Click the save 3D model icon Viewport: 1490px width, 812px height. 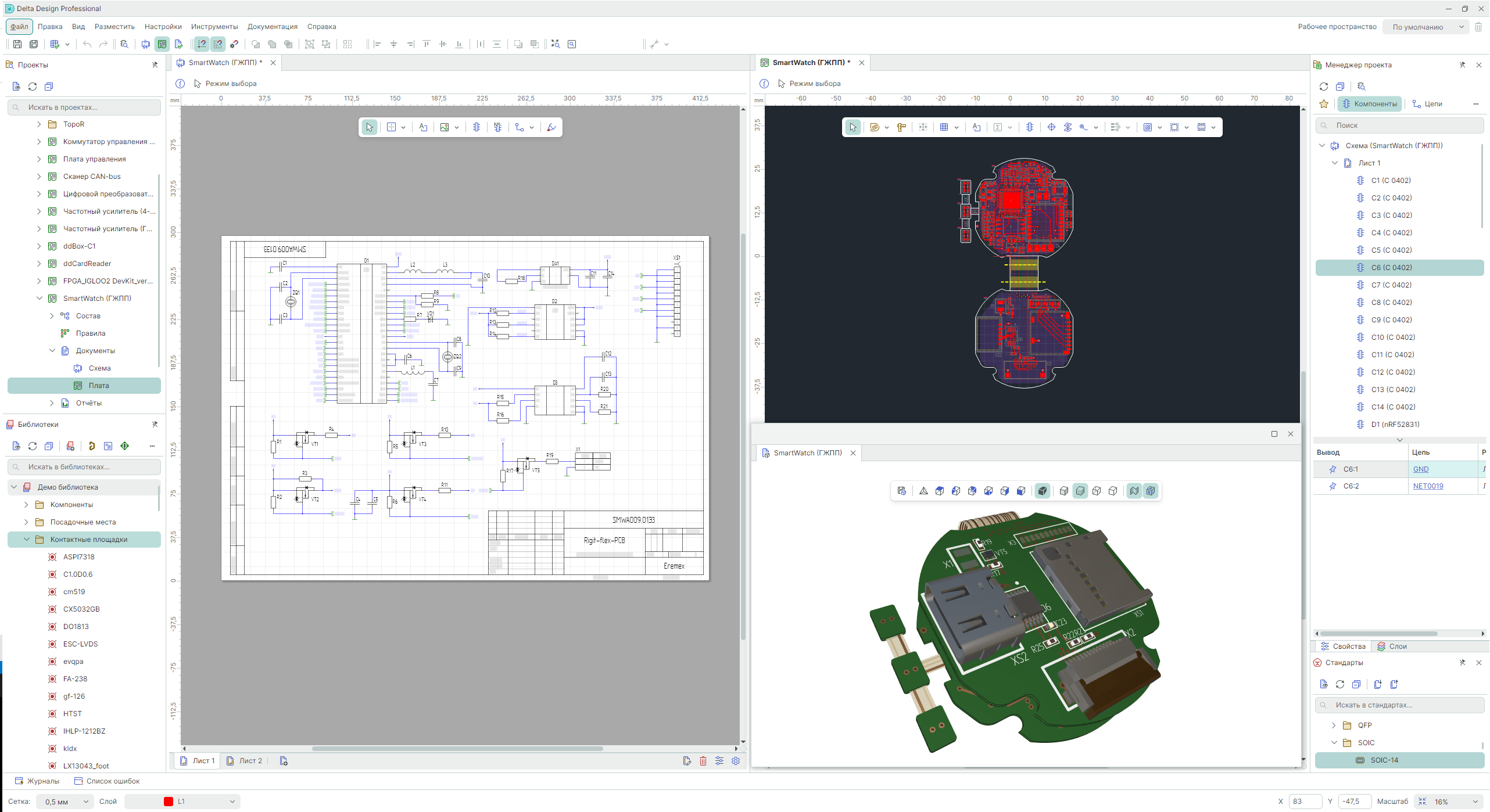(x=901, y=491)
